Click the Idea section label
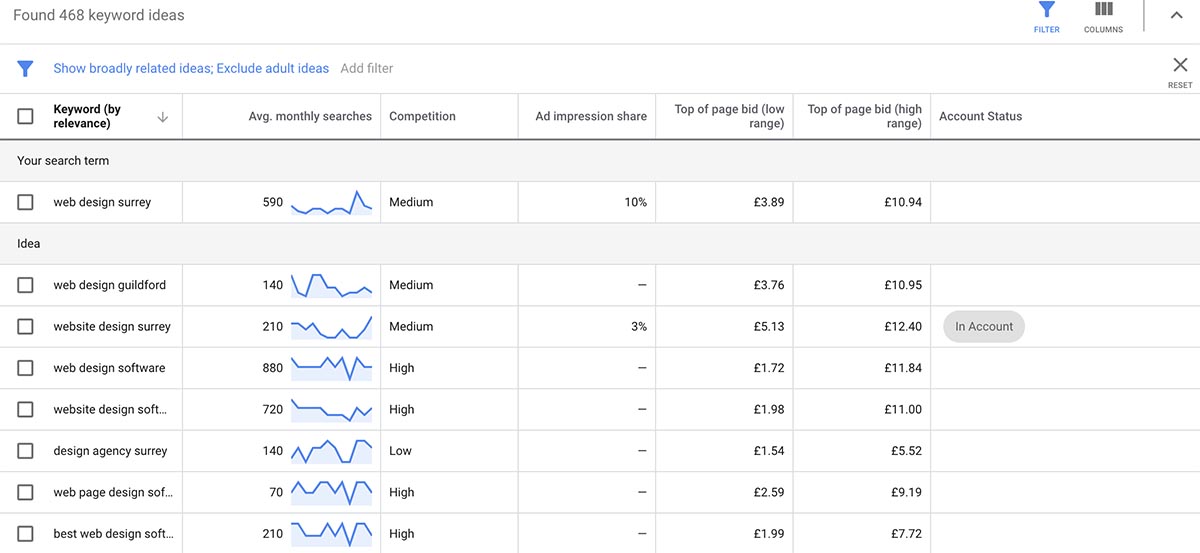1200x553 pixels. [28, 243]
